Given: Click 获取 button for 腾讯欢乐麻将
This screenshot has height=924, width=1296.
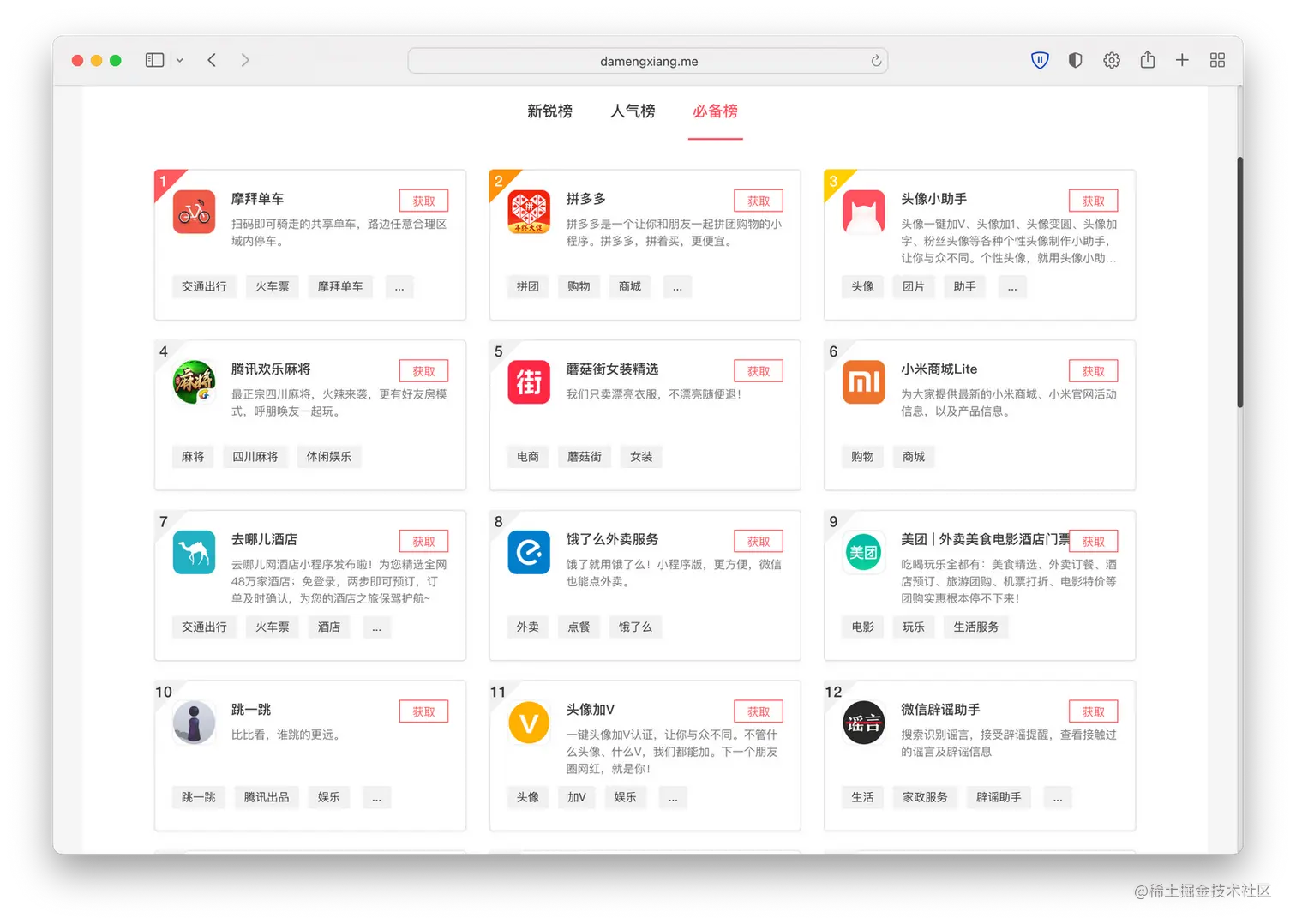Looking at the screenshot, I should click(423, 370).
